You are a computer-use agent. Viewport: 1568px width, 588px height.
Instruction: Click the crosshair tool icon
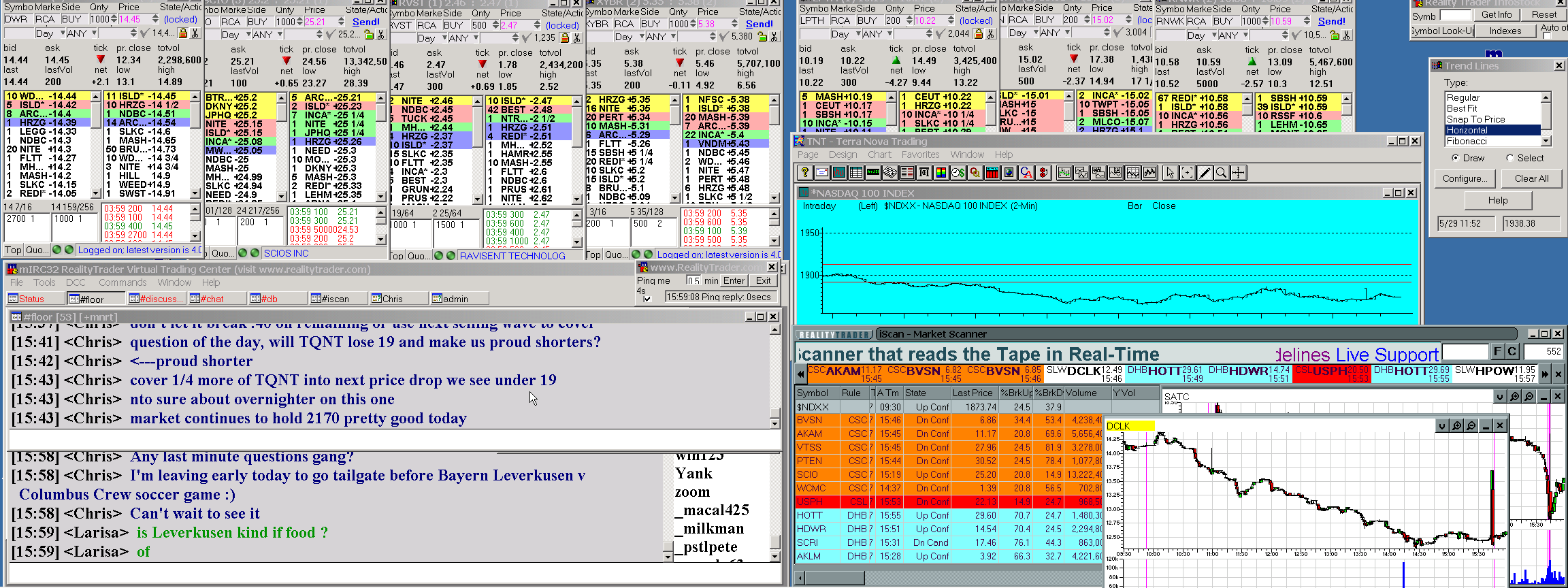1238,173
